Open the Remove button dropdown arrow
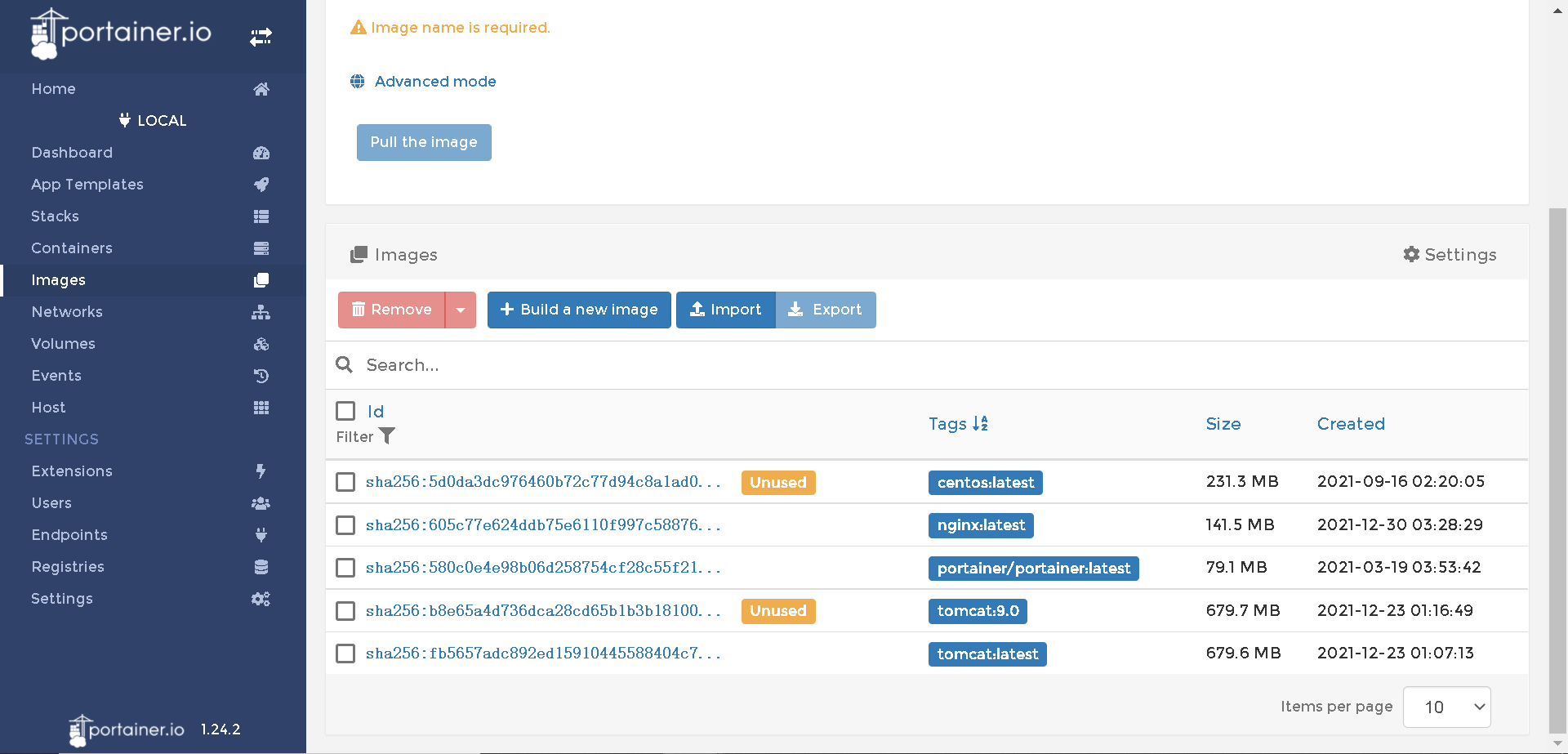 pos(461,310)
